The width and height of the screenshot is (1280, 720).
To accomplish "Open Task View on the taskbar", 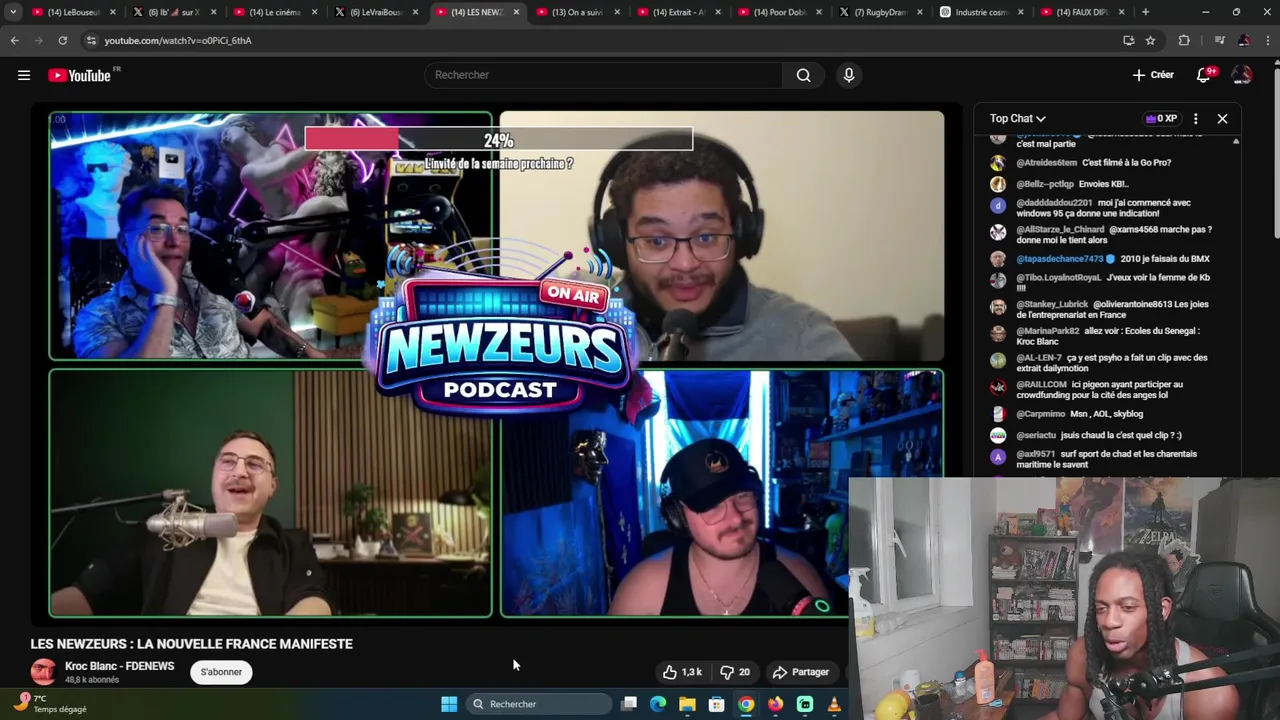I will tap(629, 704).
